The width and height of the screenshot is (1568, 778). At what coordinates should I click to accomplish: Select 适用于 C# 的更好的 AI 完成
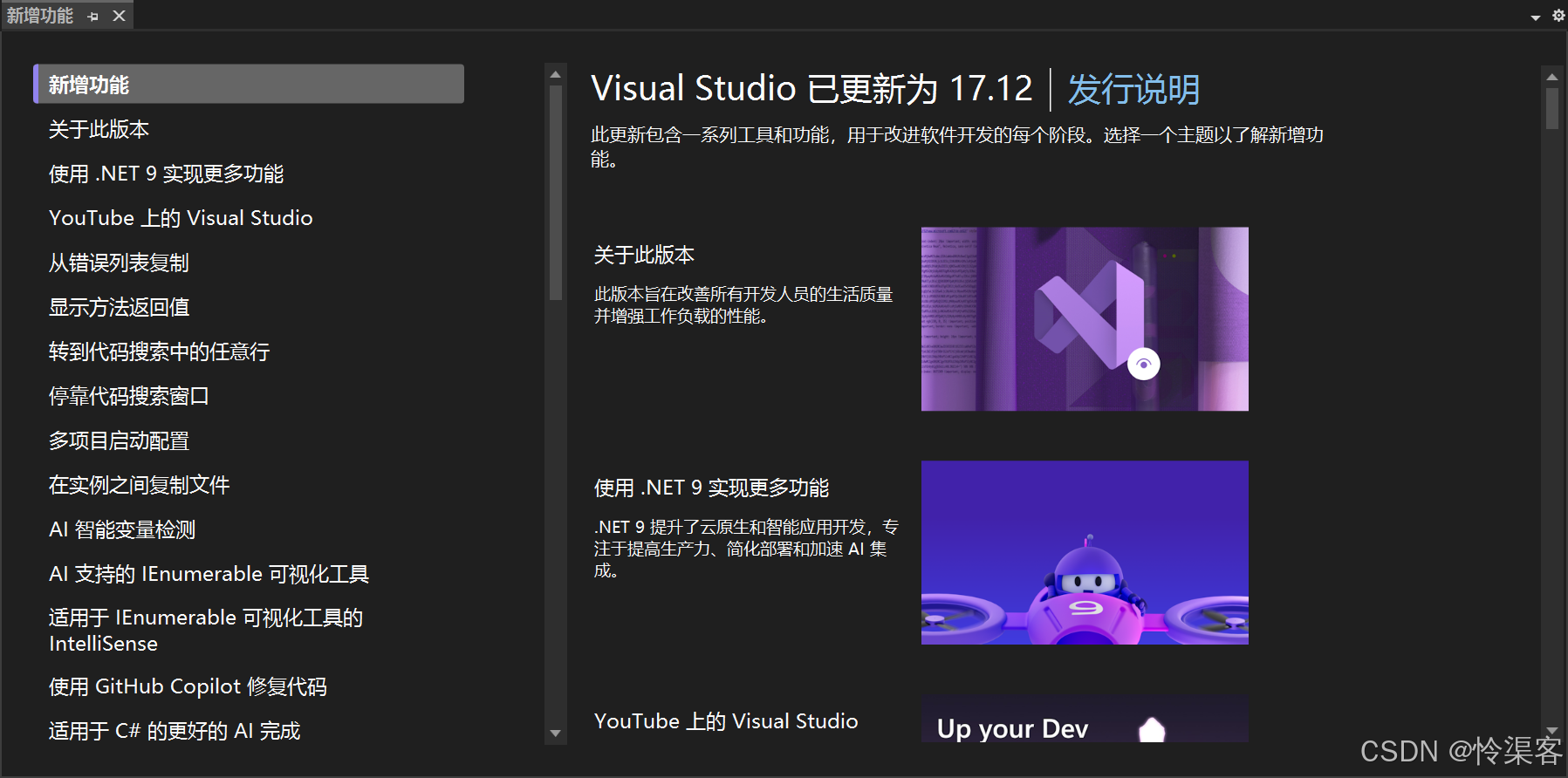tap(175, 731)
